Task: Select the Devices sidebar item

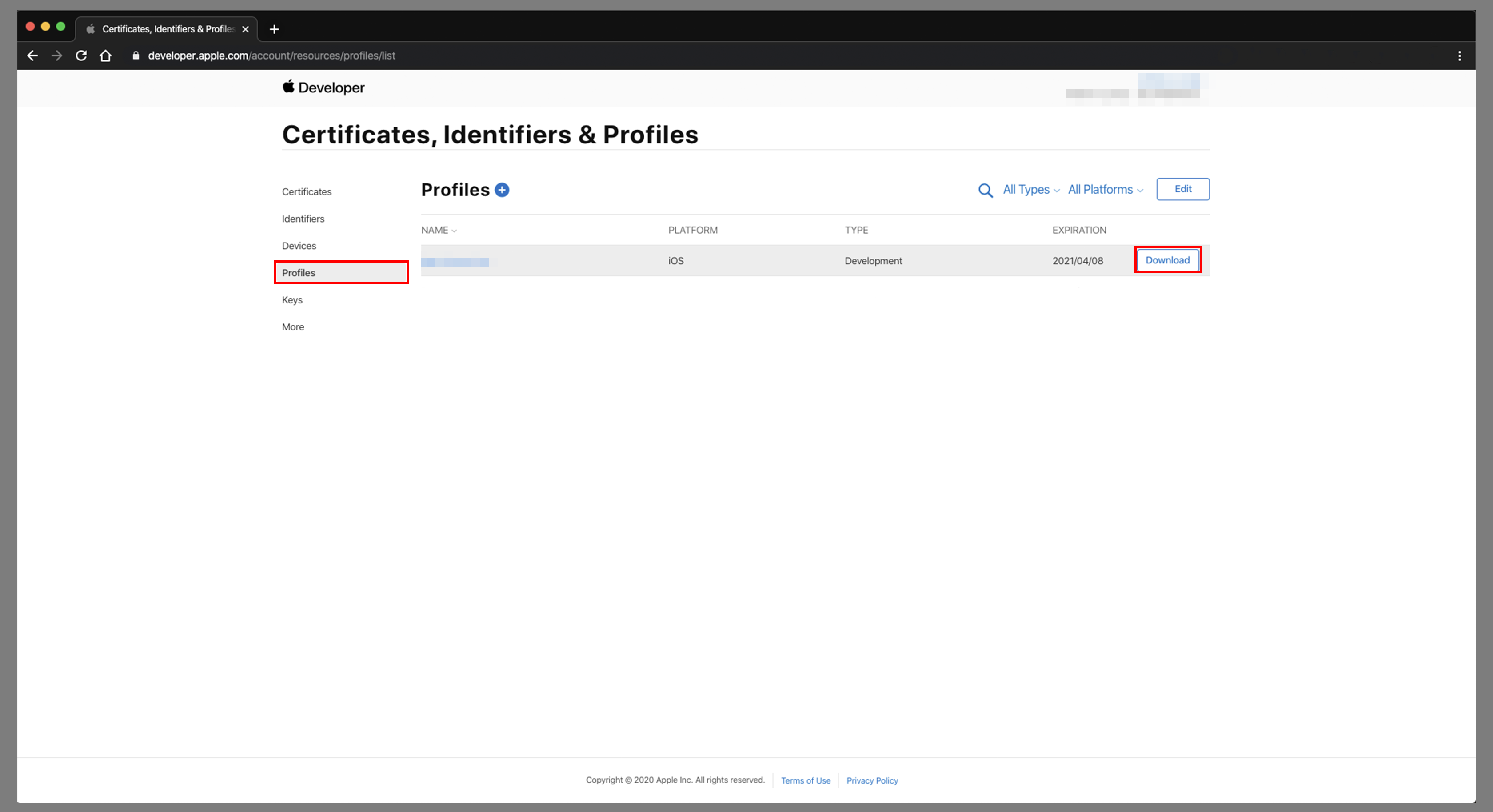Action: [x=299, y=245]
